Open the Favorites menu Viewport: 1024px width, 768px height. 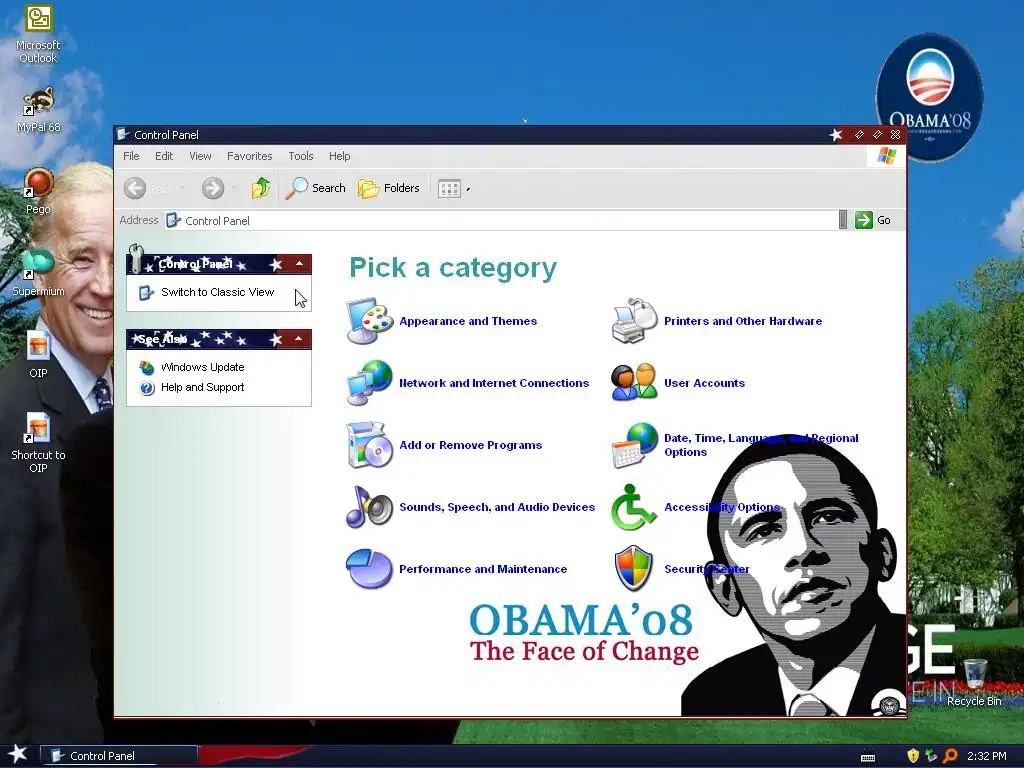coord(249,156)
